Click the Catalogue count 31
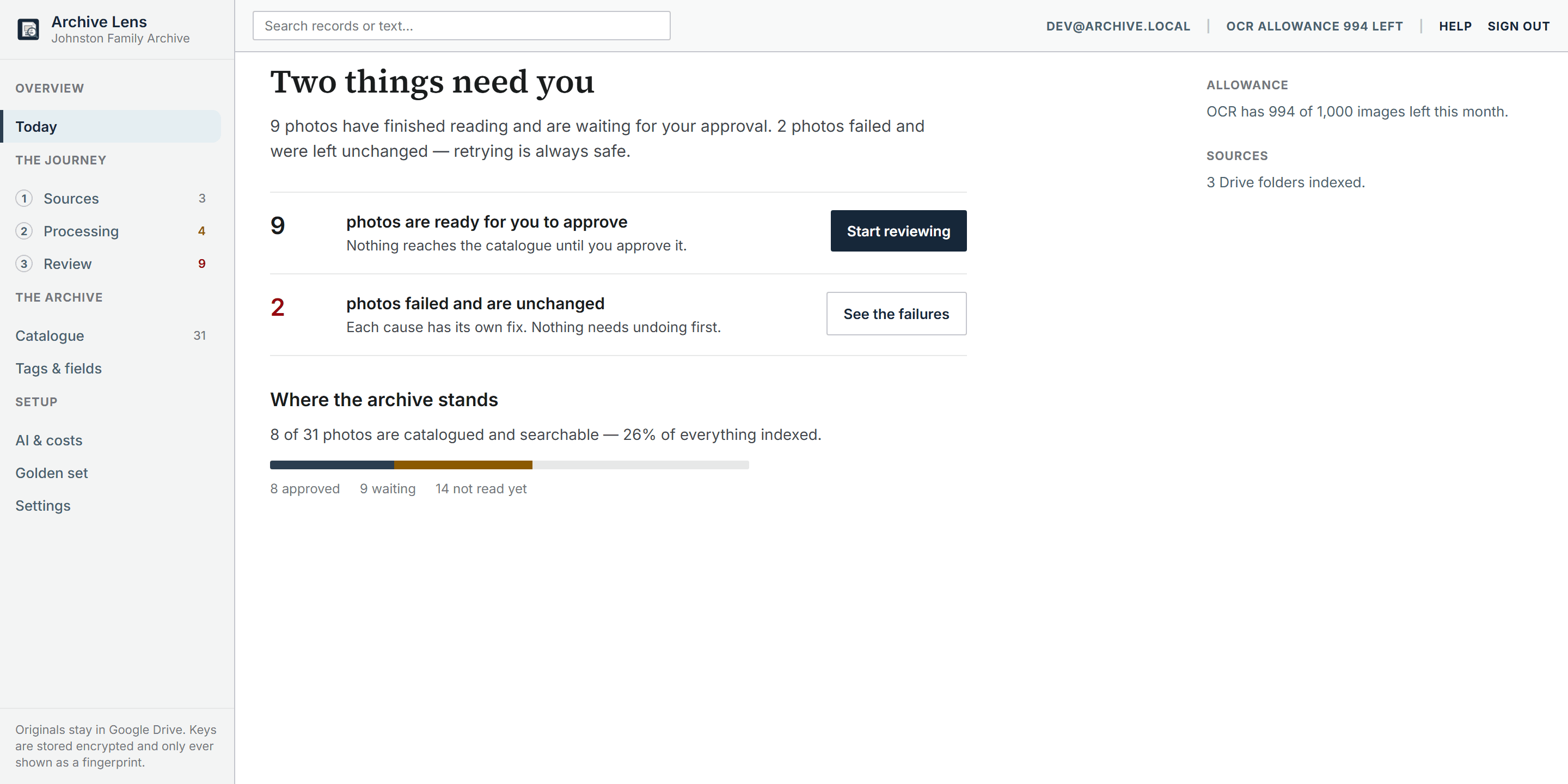The image size is (1568, 784). pos(200,336)
